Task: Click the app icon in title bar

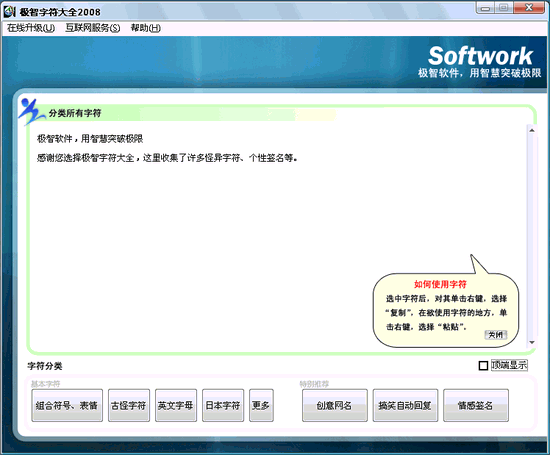Action: (9, 12)
